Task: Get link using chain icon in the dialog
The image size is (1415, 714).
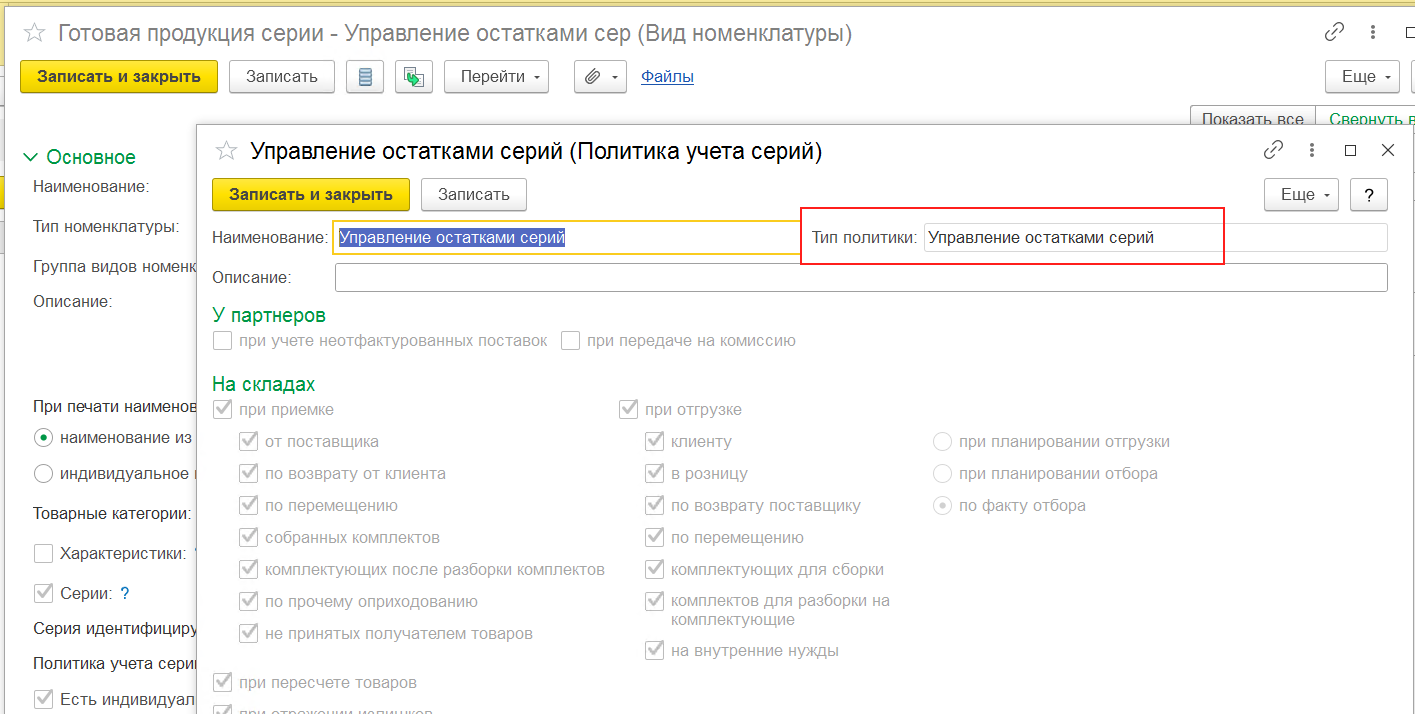Action: coord(1273,150)
